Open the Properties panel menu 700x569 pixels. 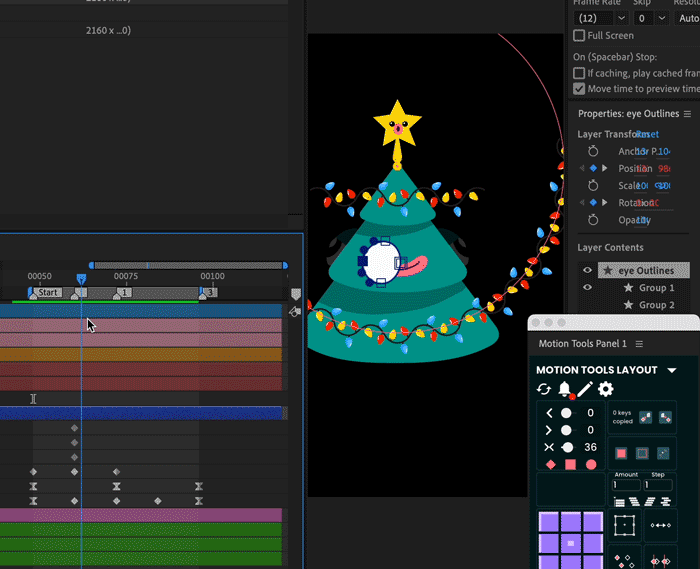(x=687, y=114)
